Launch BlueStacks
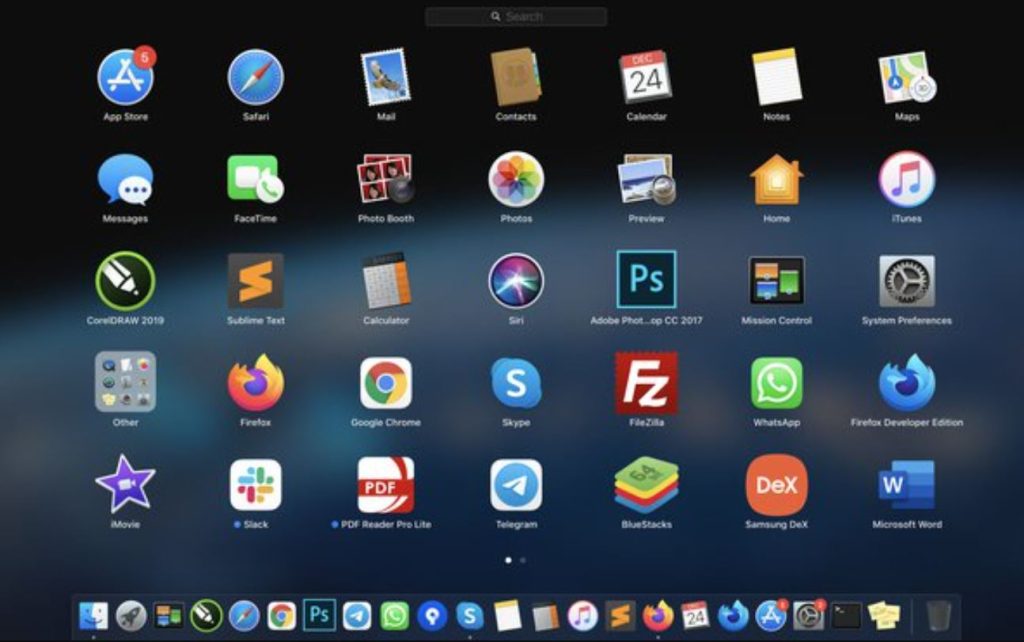The height and width of the screenshot is (642, 1024). 646,489
